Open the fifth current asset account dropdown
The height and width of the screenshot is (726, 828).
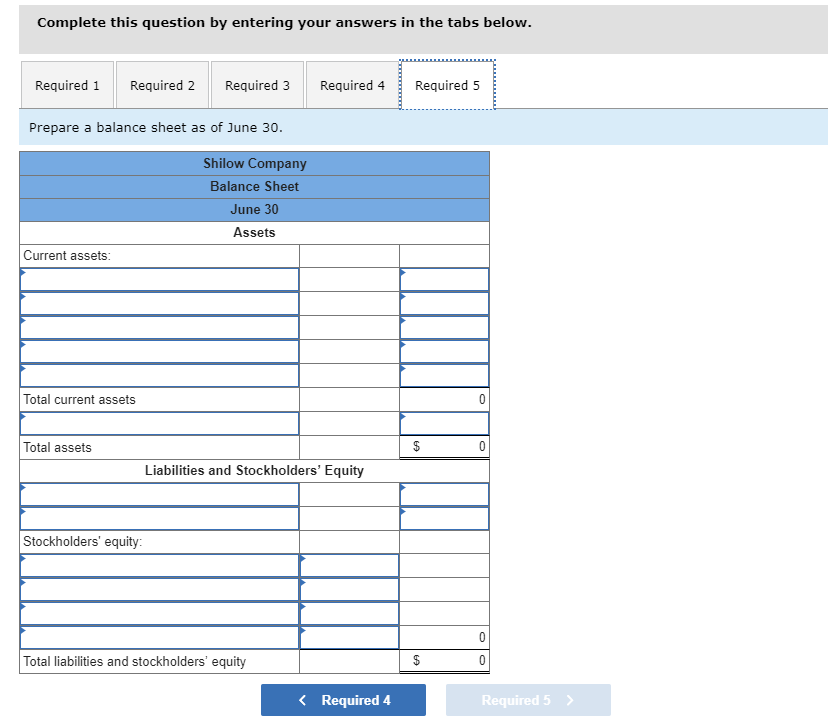point(159,375)
